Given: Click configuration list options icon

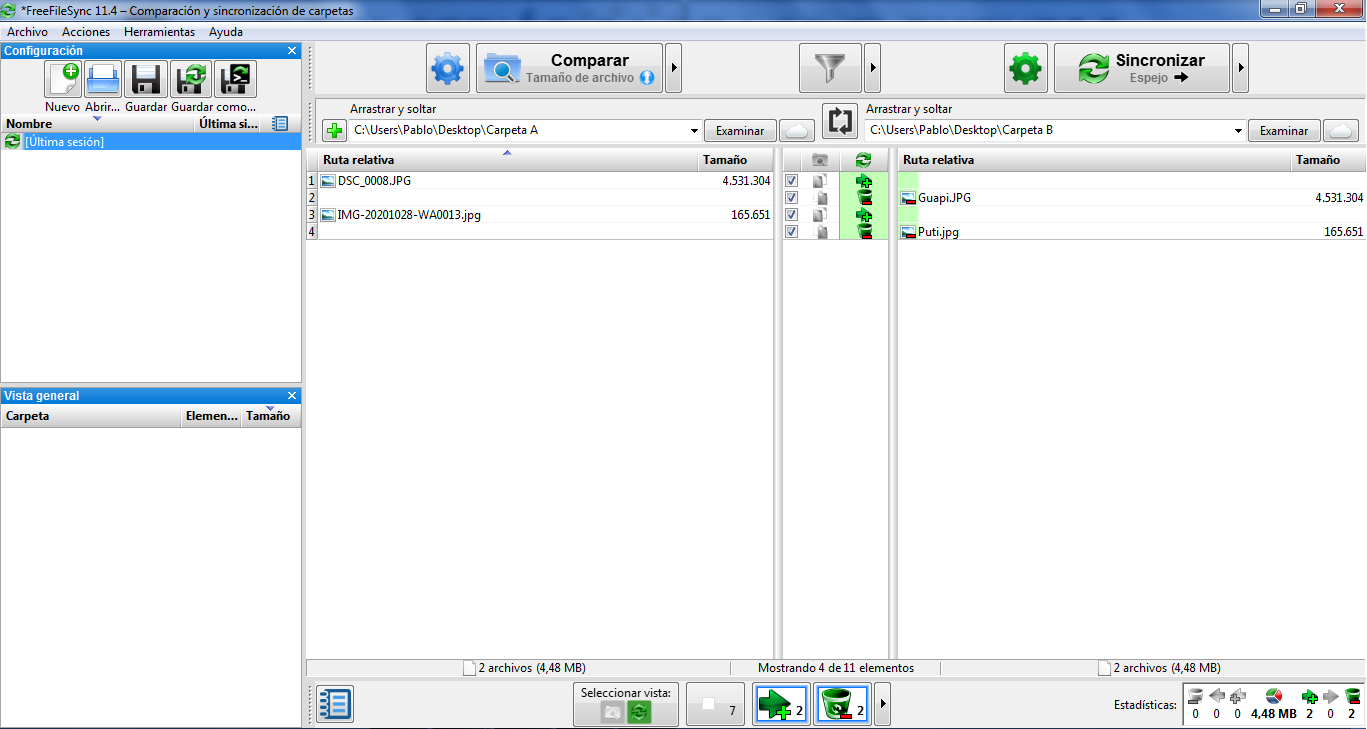Looking at the screenshot, I should [x=280, y=124].
